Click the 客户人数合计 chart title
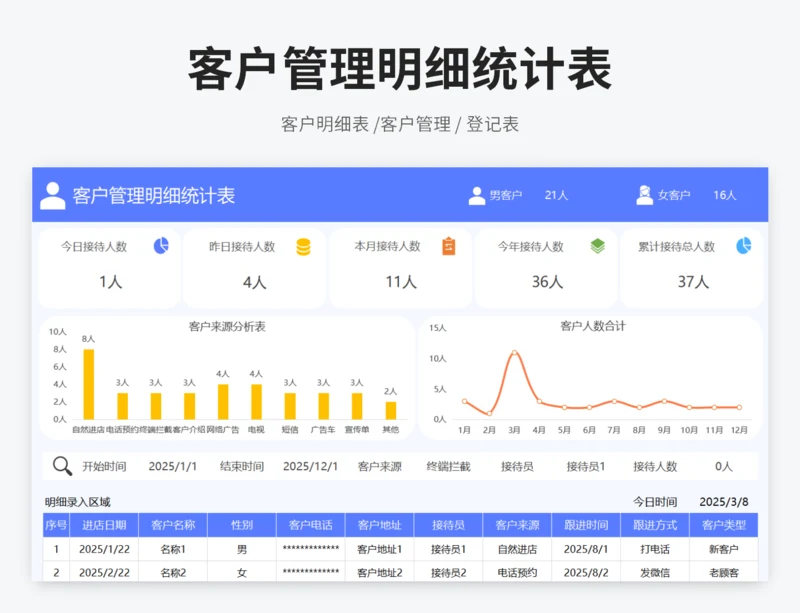The width and height of the screenshot is (800, 613). [593, 326]
